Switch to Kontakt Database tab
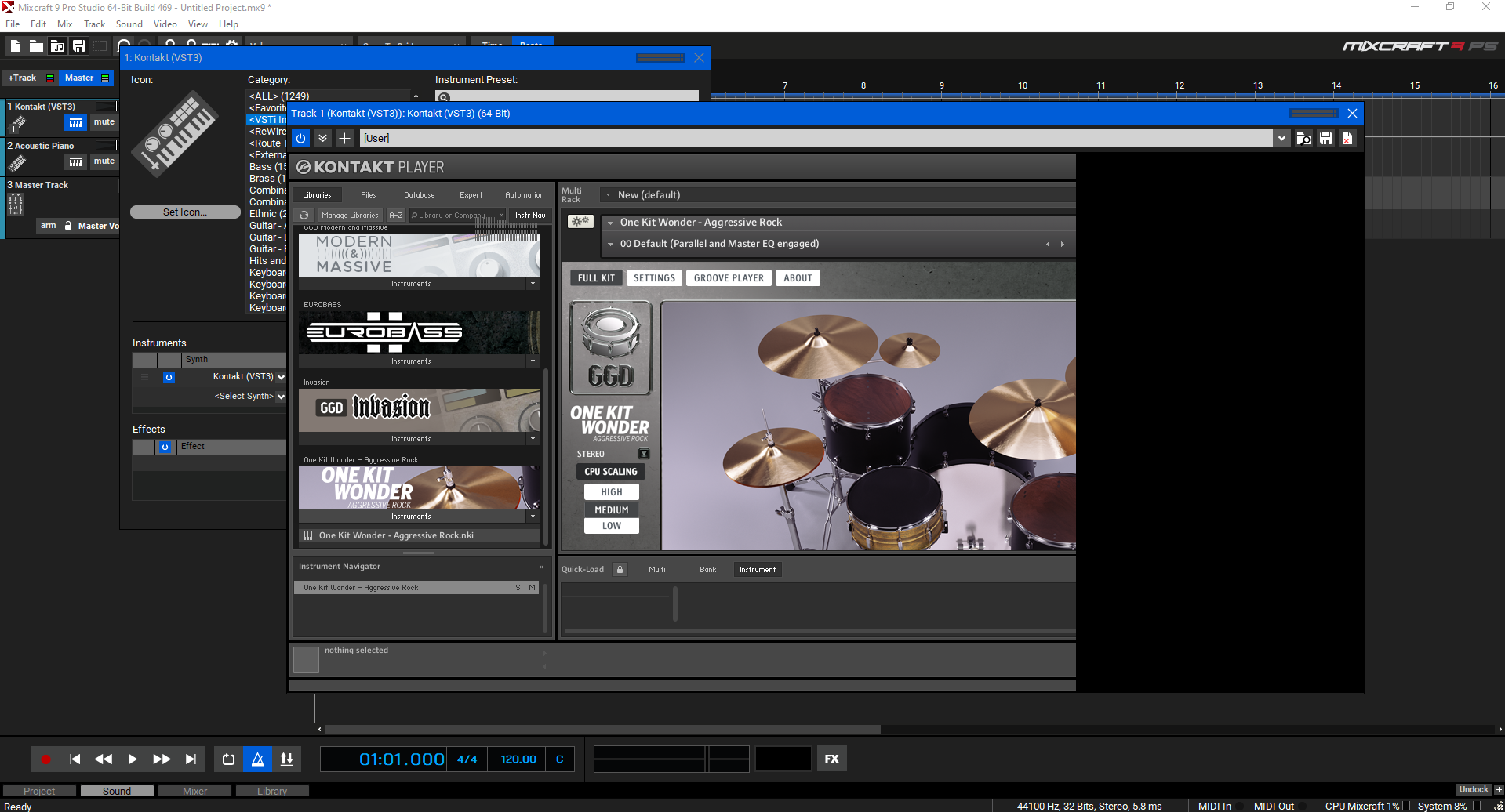Image resolution: width=1505 pixels, height=812 pixels. pyautogui.click(x=420, y=195)
